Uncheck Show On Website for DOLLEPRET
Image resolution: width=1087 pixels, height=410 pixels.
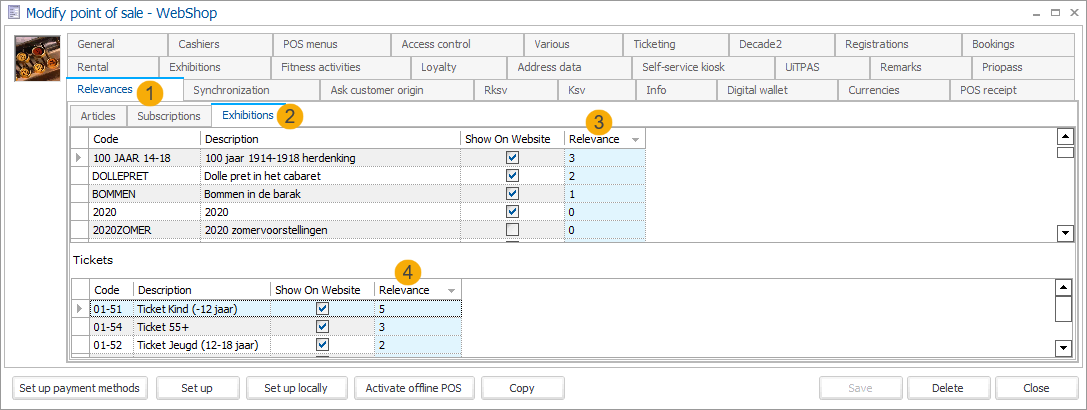tap(512, 176)
